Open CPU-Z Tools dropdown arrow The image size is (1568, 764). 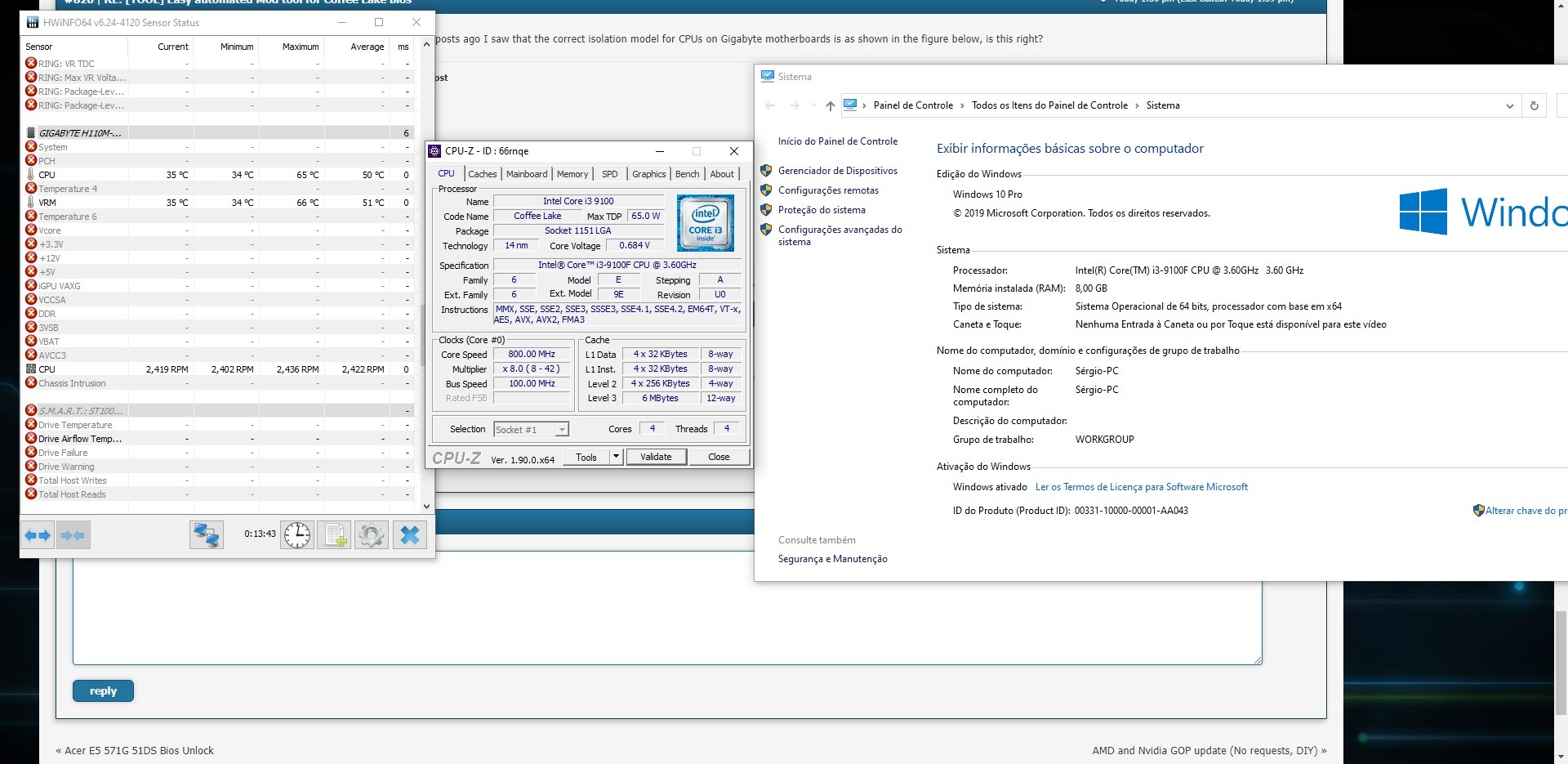[x=617, y=457]
